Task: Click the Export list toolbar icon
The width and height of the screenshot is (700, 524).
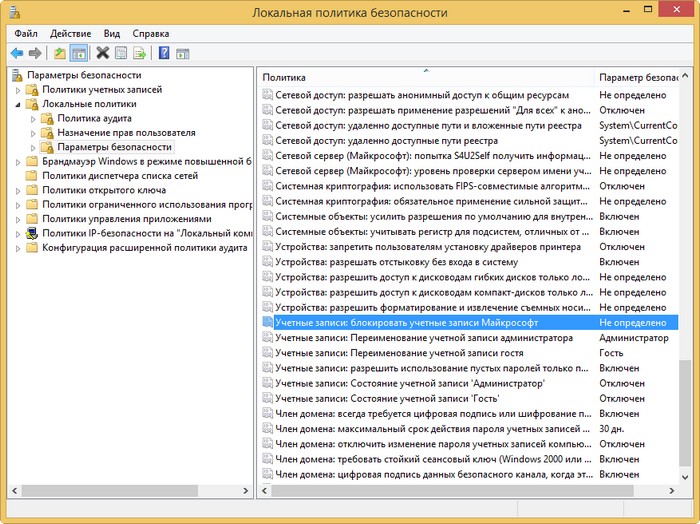Action: tap(139, 53)
